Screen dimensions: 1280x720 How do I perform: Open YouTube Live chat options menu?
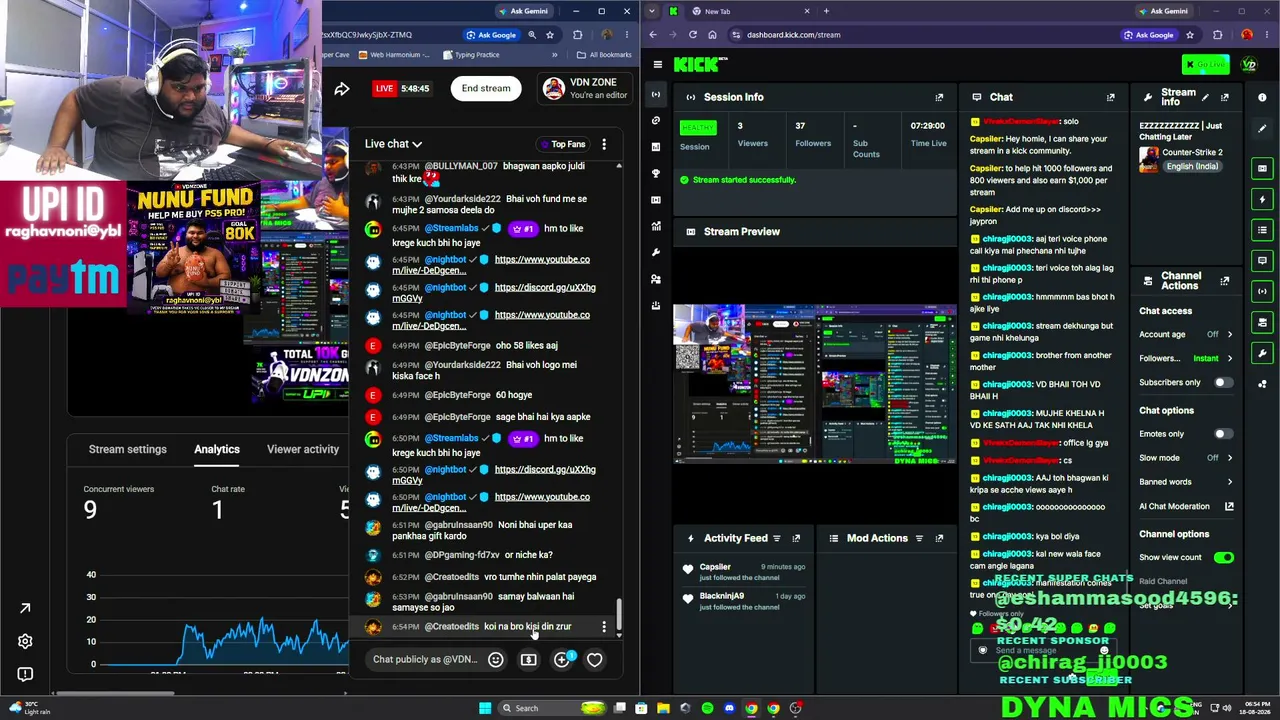point(604,145)
